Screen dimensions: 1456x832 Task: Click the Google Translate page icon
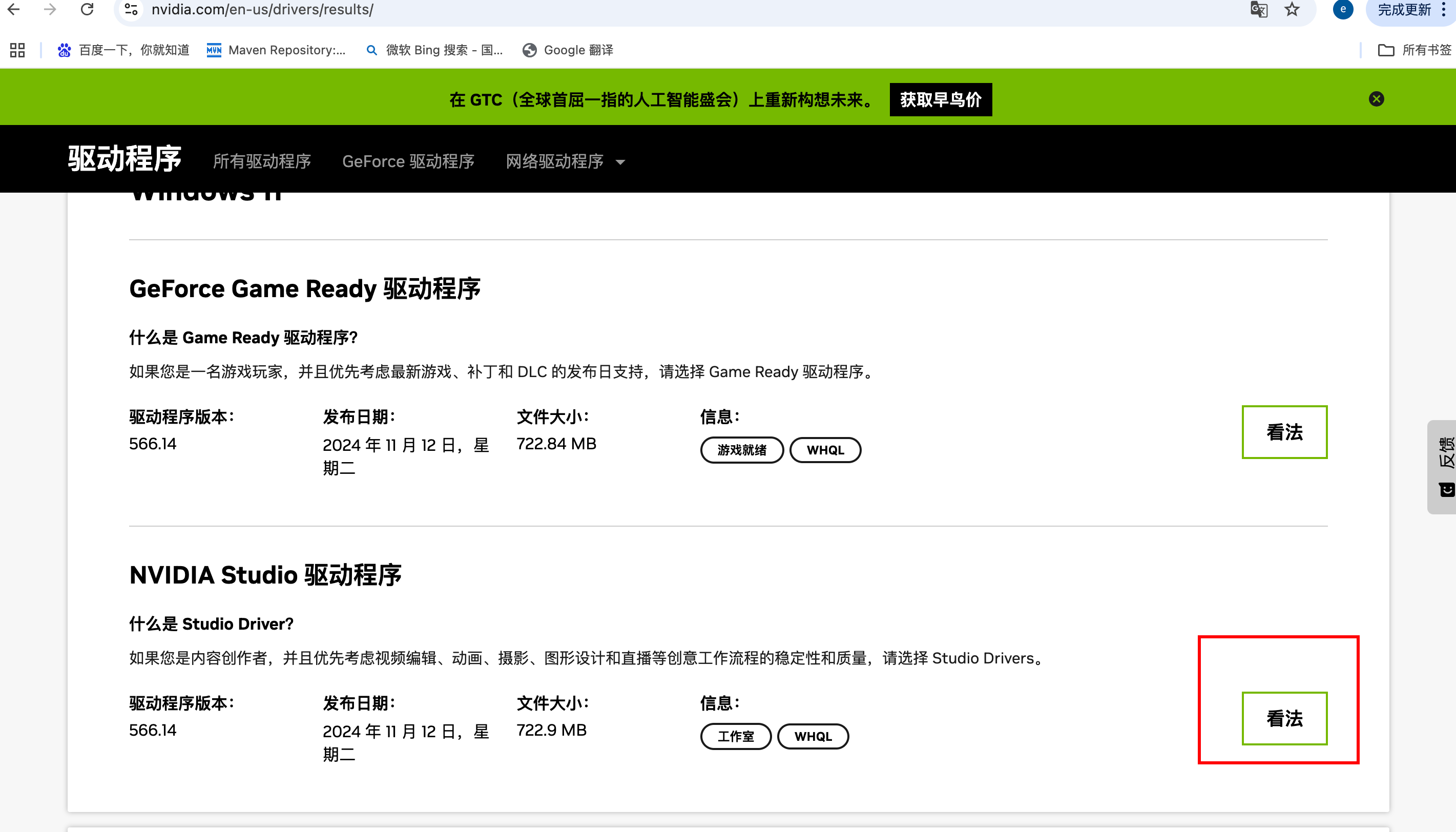point(1258,9)
